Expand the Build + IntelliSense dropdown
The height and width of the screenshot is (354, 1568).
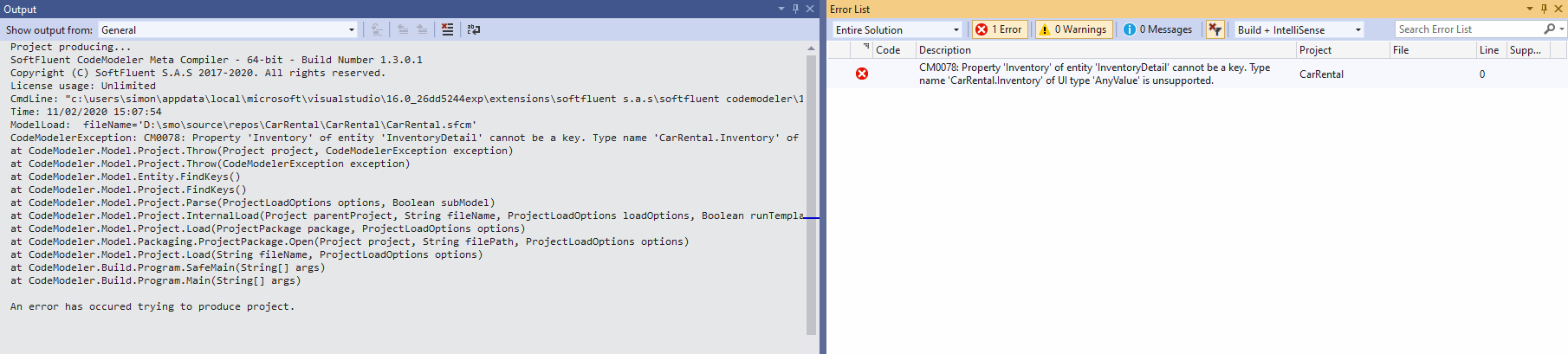pyautogui.click(x=1357, y=29)
